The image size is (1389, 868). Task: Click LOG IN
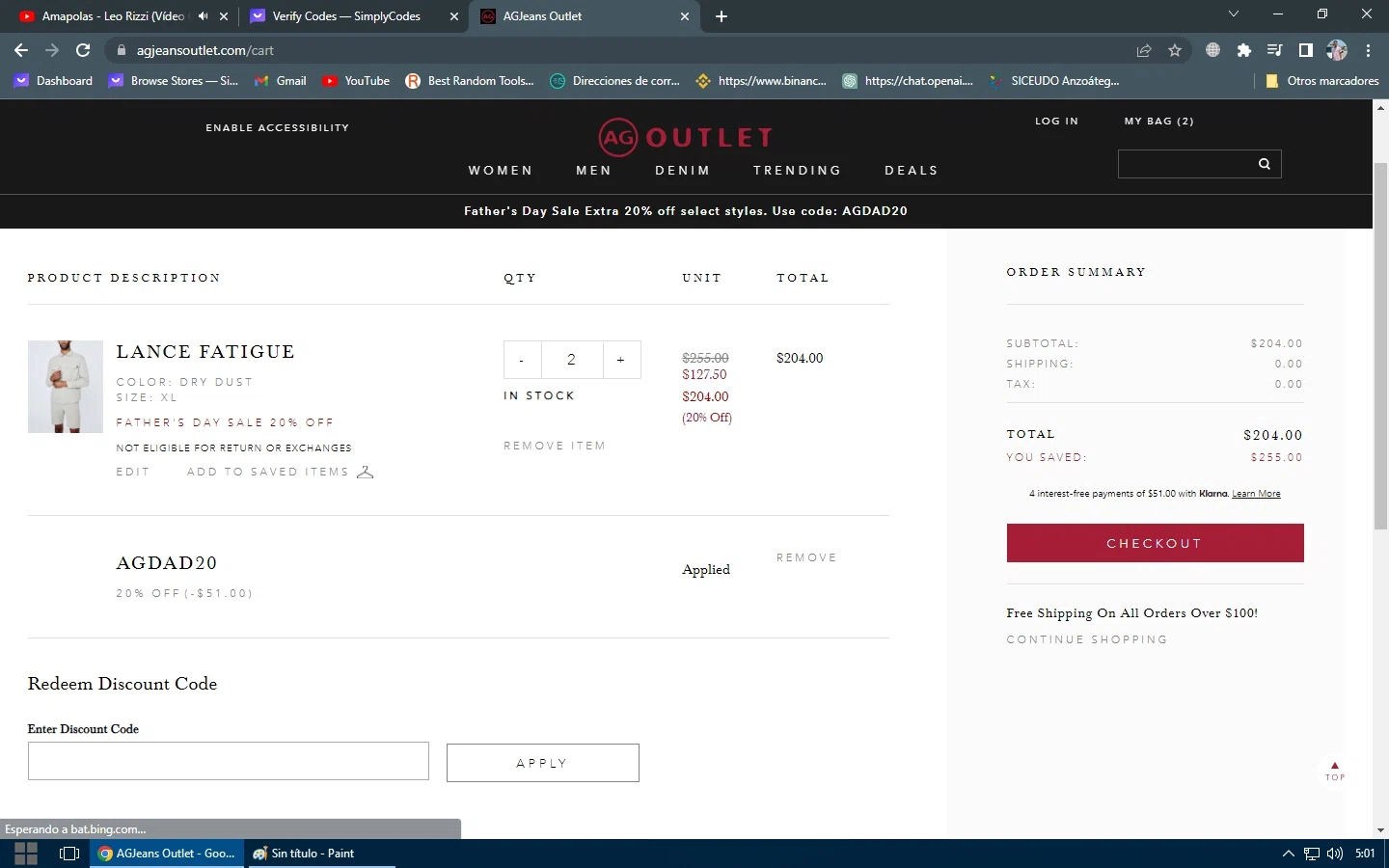[1057, 122]
